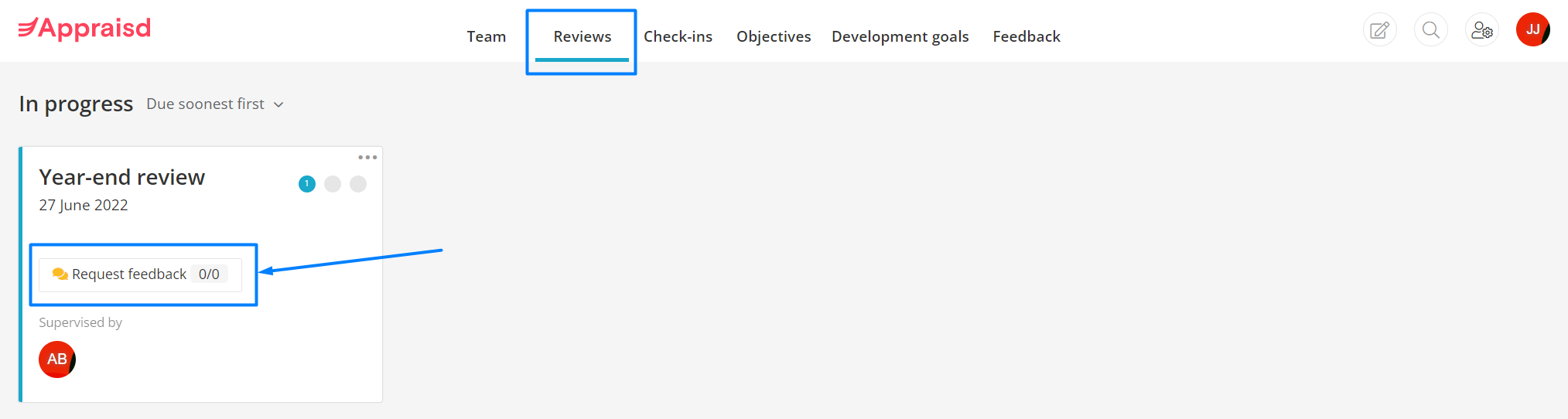This screenshot has height=419, width=1568.
Task: Open the three-dot menu on review card
Action: click(367, 157)
